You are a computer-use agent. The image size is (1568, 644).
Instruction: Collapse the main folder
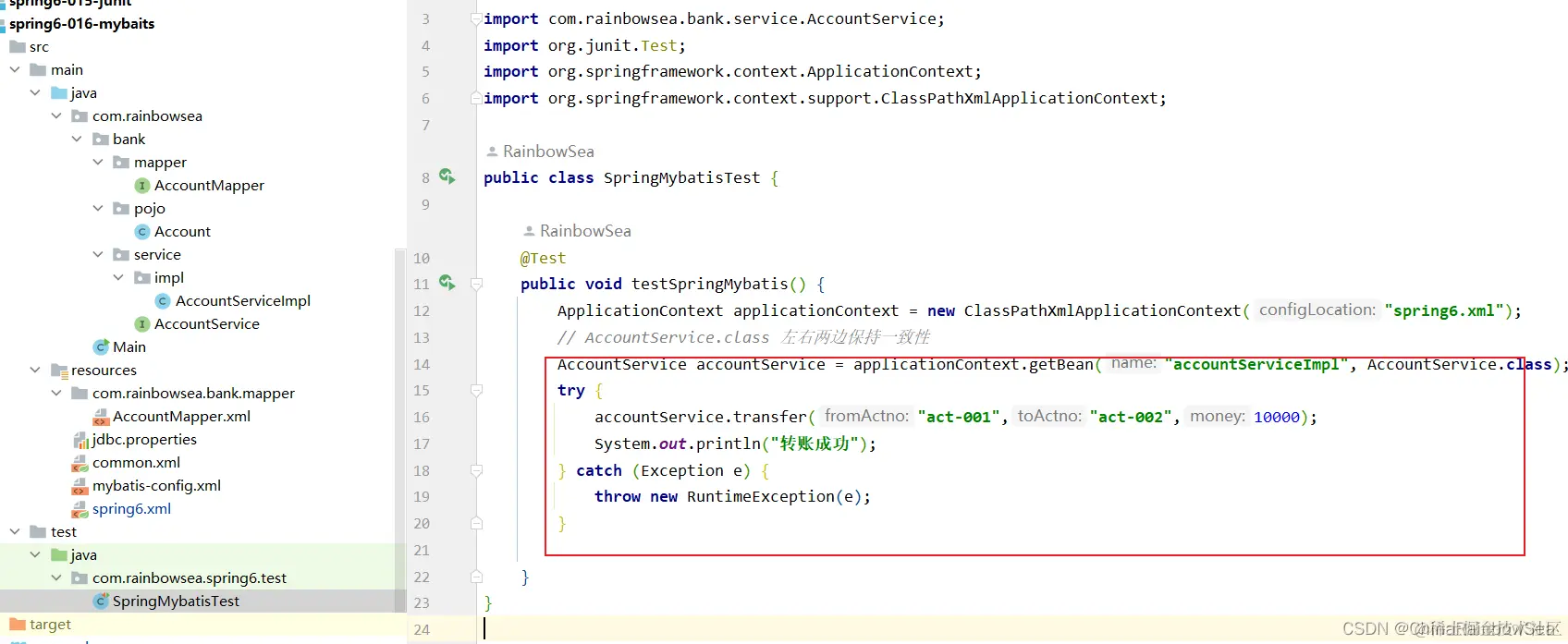point(15,70)
